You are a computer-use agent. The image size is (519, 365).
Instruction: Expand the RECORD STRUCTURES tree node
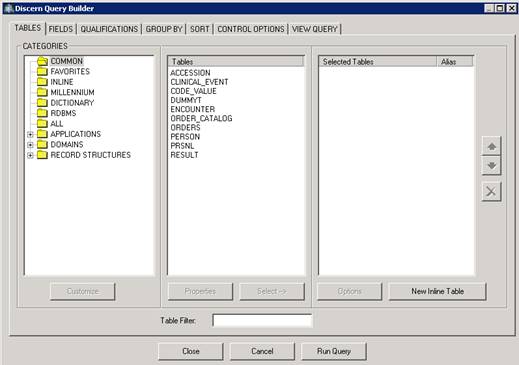coord(30,155)
